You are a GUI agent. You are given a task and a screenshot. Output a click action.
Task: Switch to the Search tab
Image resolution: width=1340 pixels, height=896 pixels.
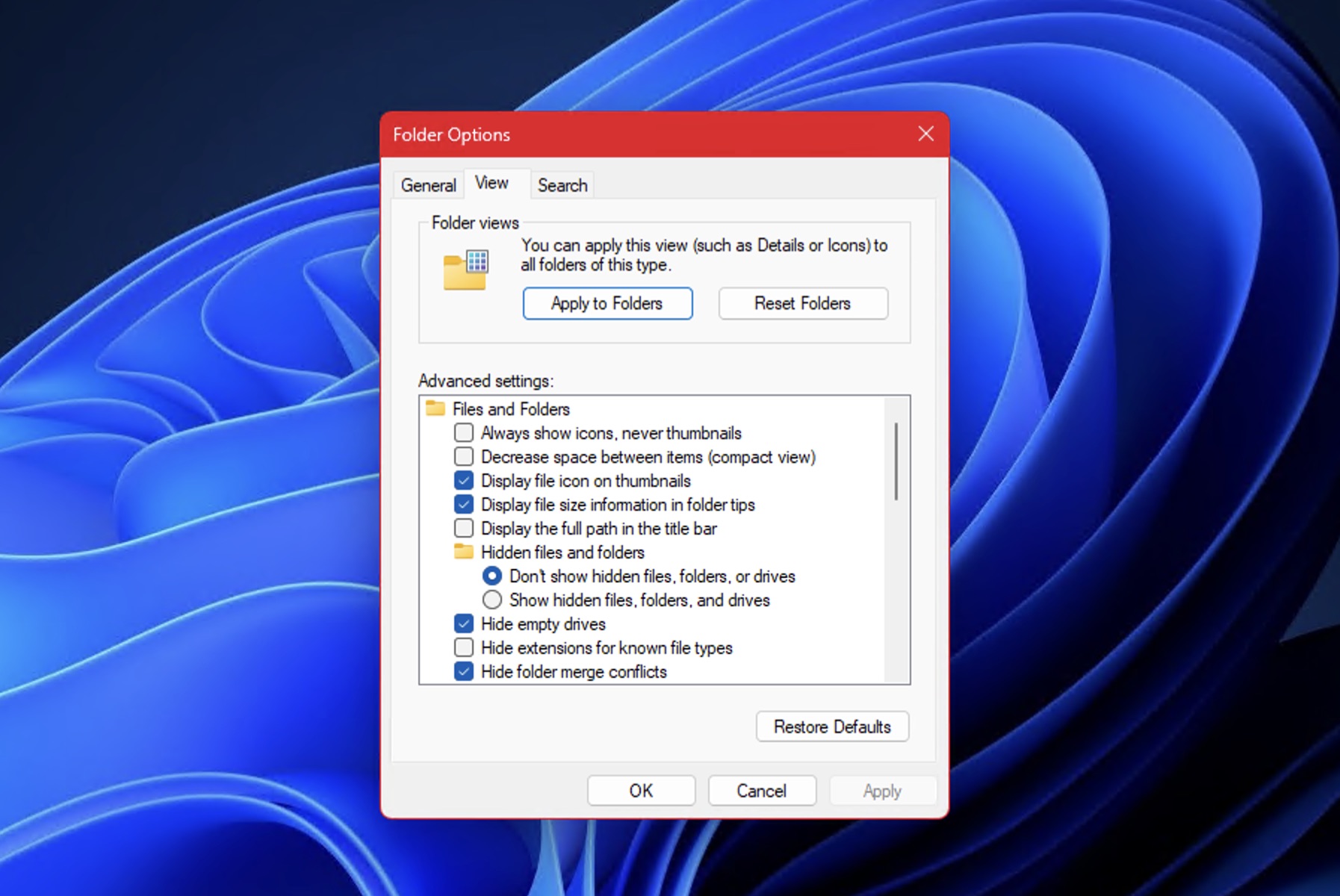(562, 184)
